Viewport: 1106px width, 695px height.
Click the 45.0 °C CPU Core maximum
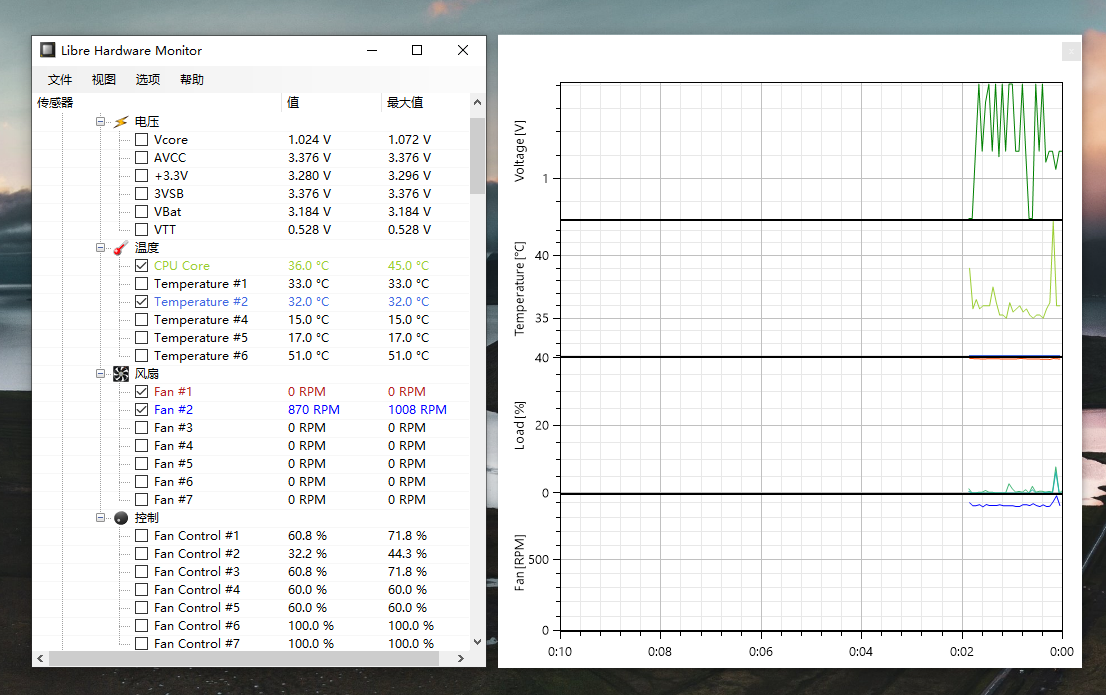pos(408,266)
